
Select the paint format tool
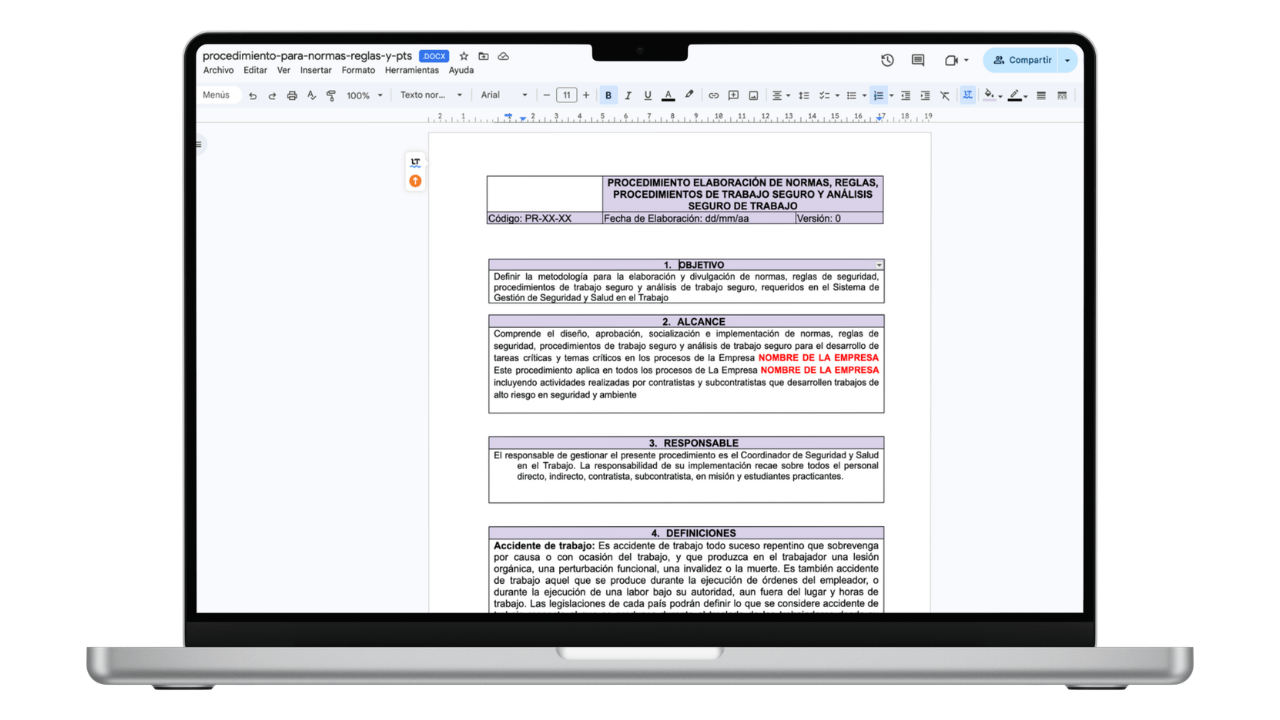tap(331, 95)
